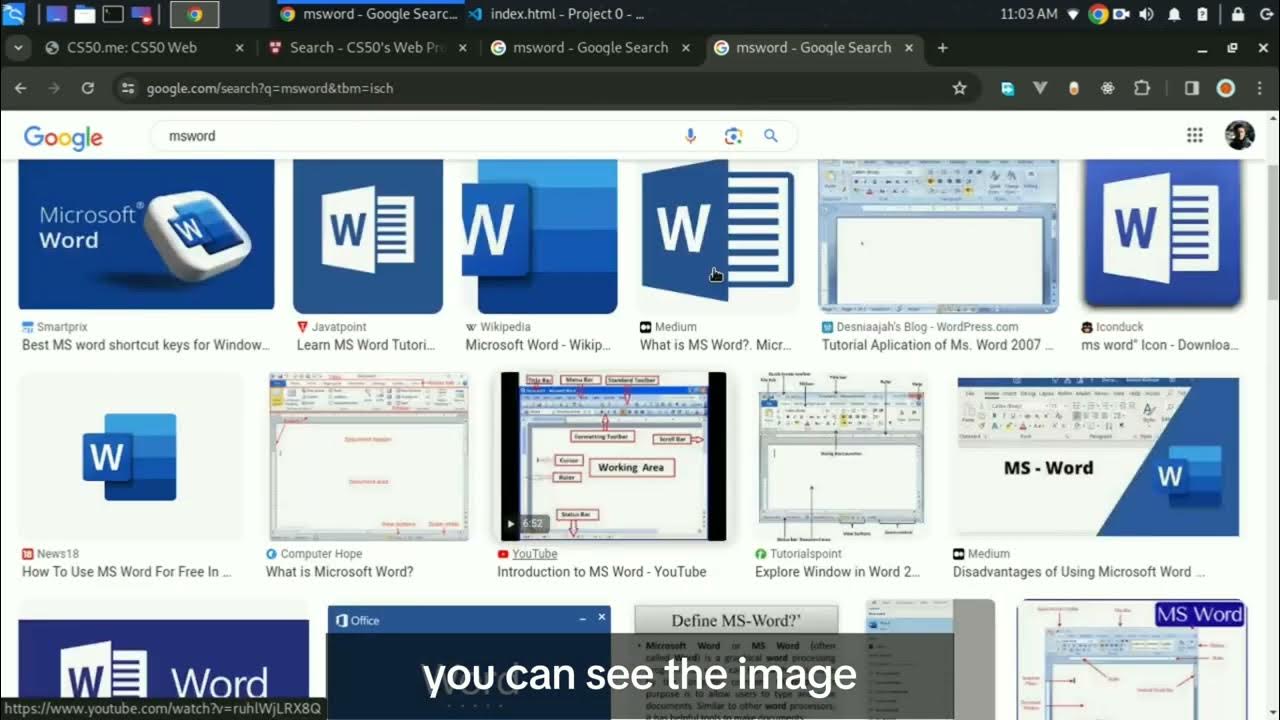The image size is (1280, 720).
Task: Click 'Tutorial Aplication of Ms. Word 2007' link
Action: coord(938,345)
